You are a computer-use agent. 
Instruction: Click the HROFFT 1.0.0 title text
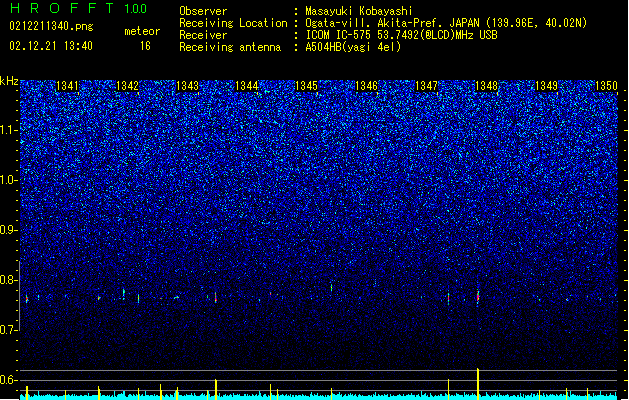[78, 8]
